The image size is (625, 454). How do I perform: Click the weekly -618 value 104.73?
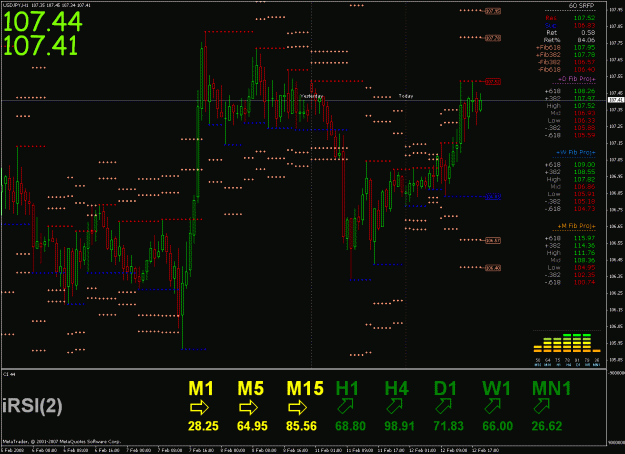point(584,209)
